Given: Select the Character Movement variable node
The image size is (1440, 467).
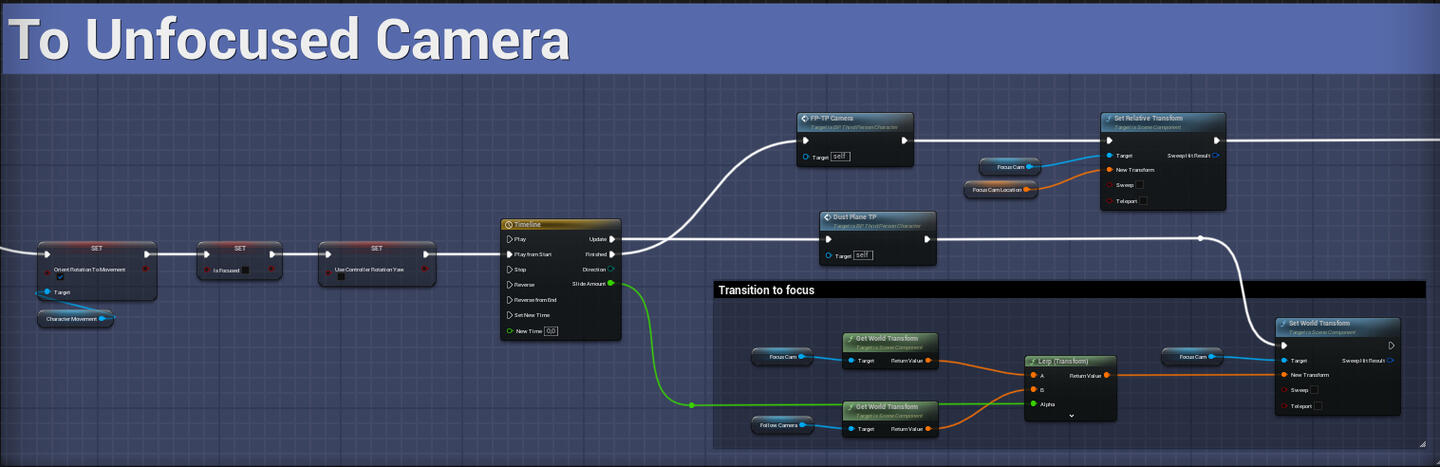Looking at the screenshot, I should coord(76,319).
